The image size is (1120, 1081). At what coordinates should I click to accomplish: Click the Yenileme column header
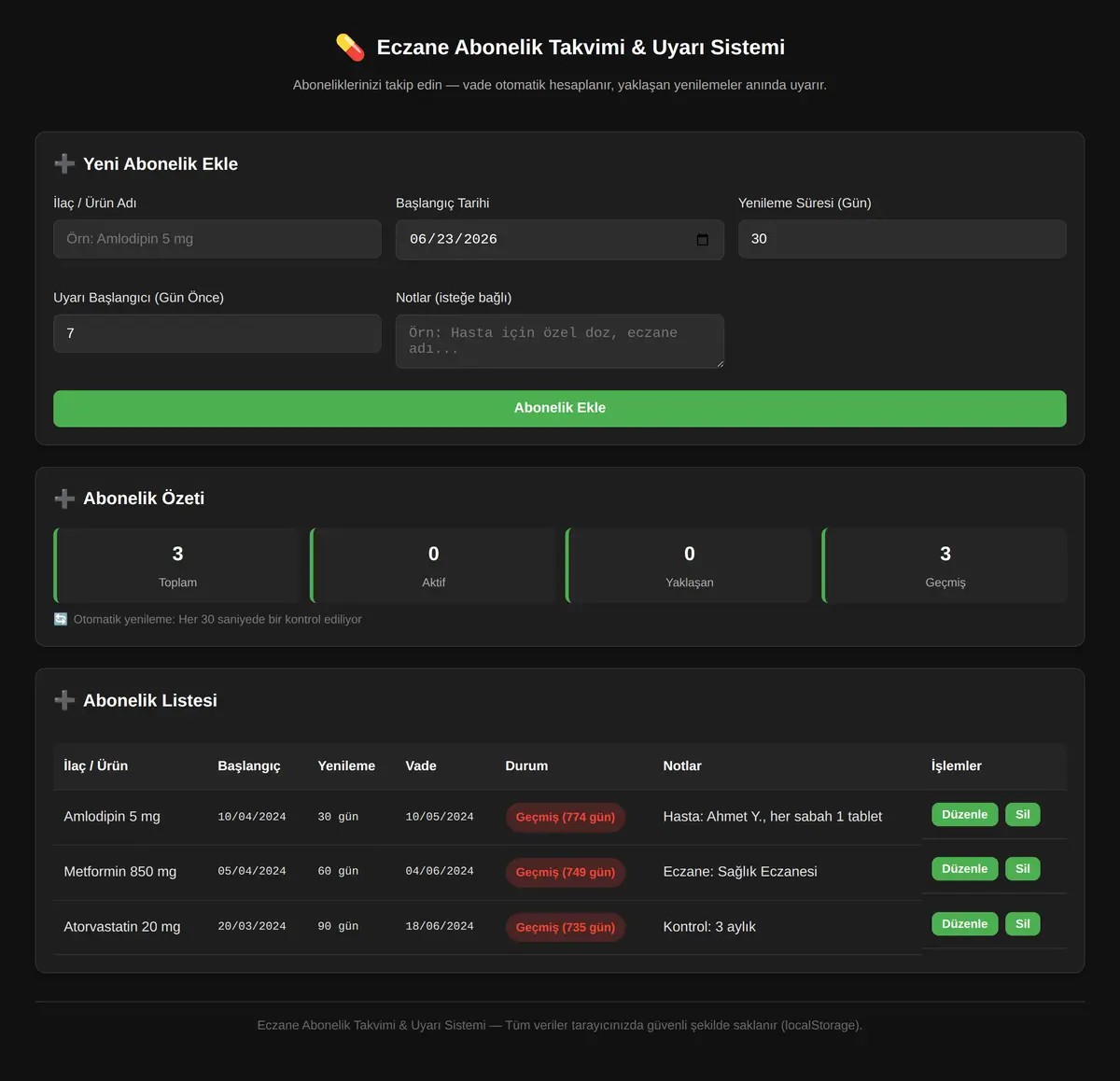[x=346, y=766]
